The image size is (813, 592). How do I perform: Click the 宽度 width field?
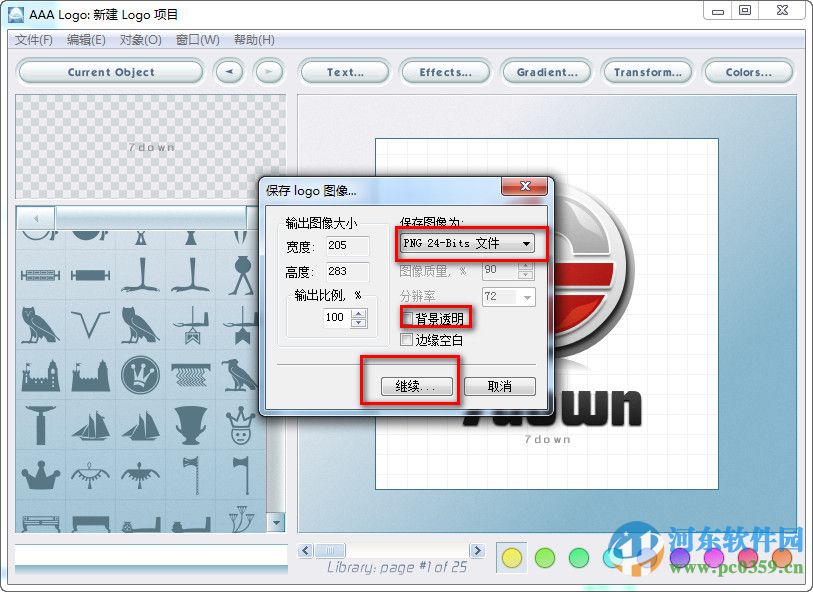click(x=347, y=246)
